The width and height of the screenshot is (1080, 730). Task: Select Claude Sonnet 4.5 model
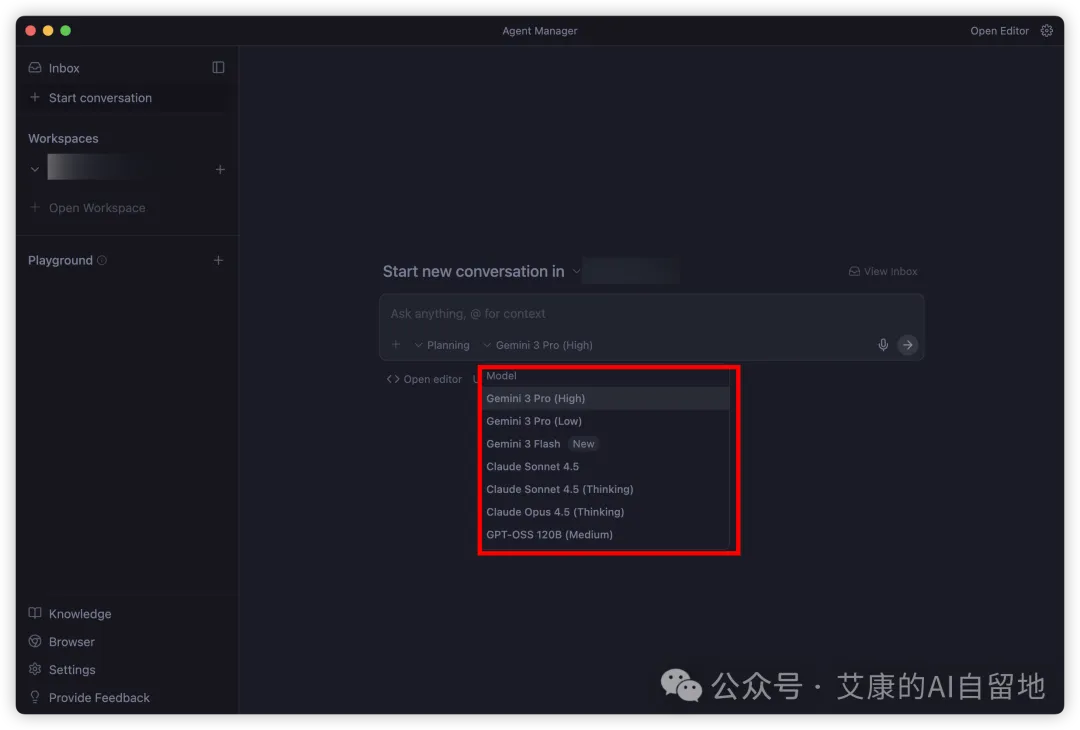click(605, 467)
